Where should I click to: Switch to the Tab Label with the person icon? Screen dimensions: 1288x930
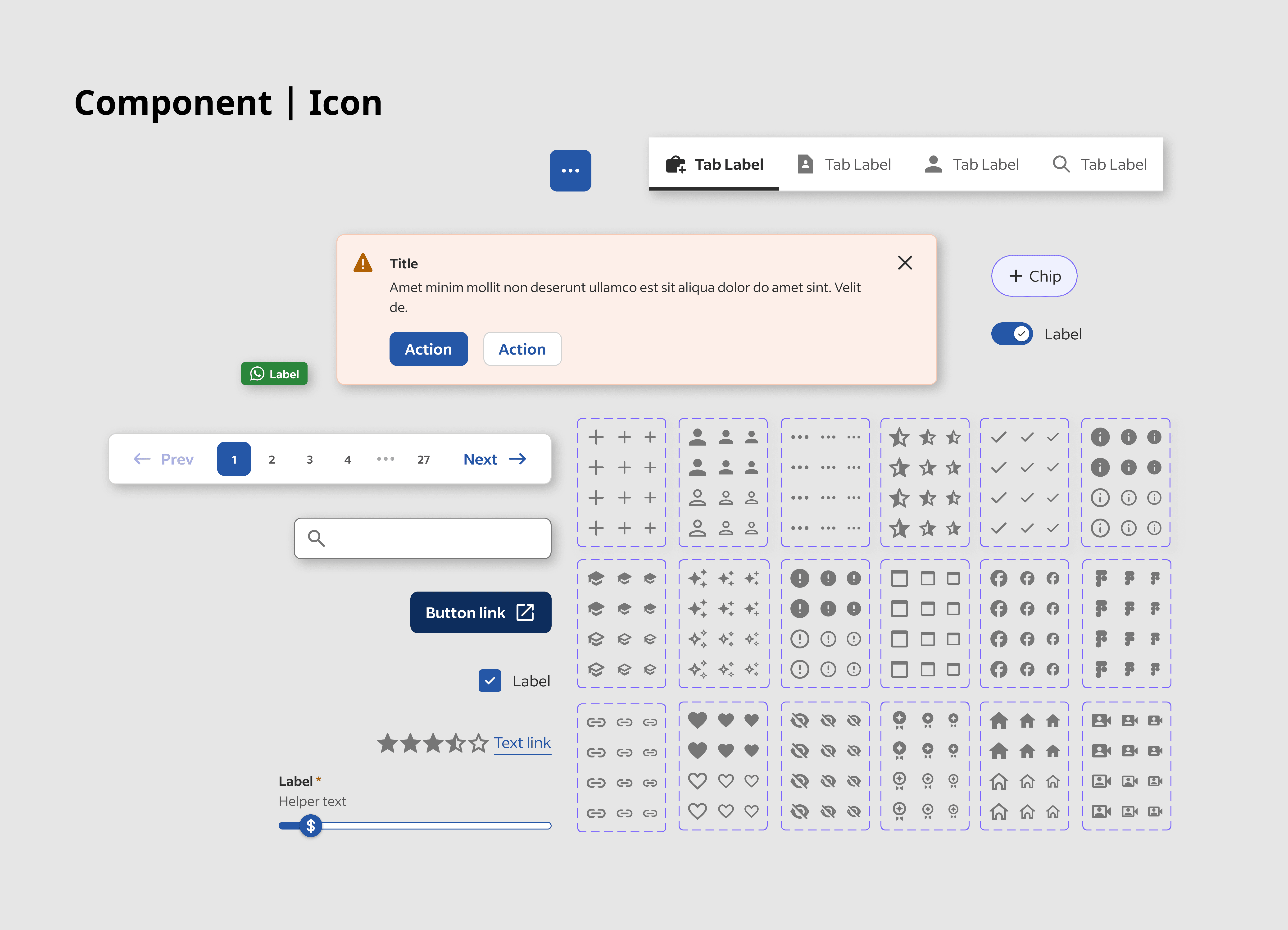click(x=971, y=164)
